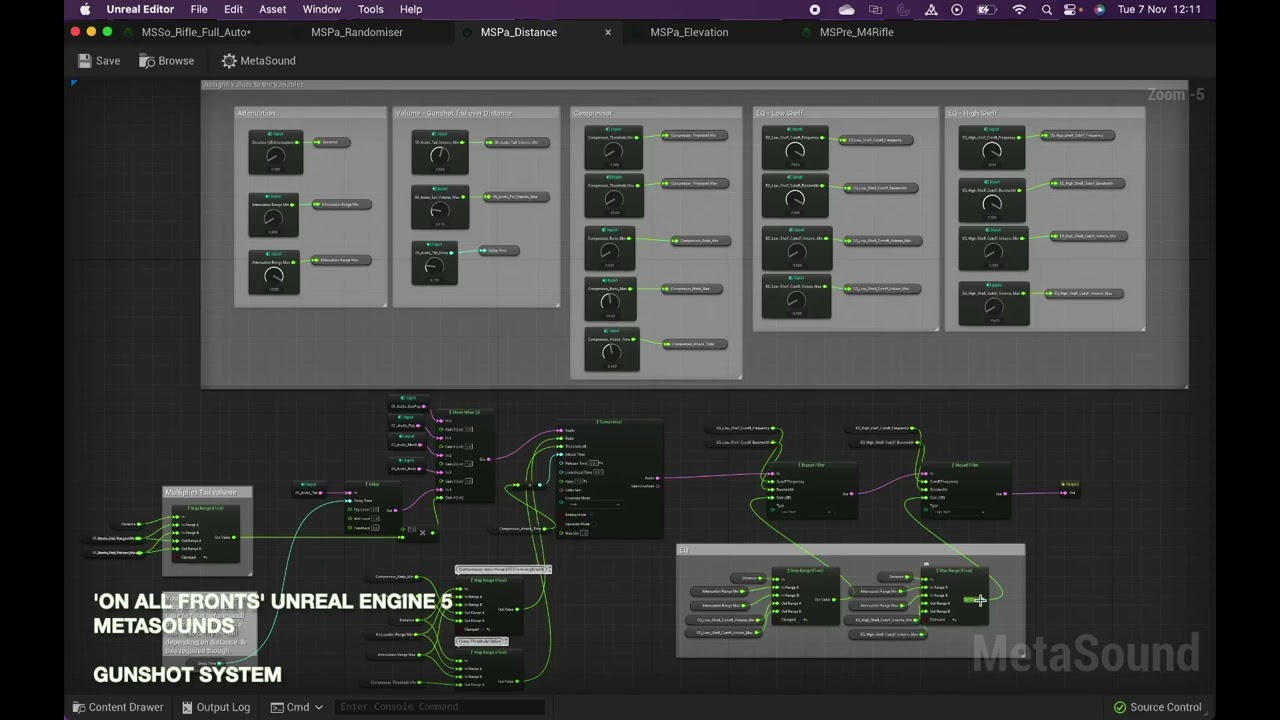
Task: Select the Attenuation comment box title
Action: pyautogui.click(x=256, y=113)
